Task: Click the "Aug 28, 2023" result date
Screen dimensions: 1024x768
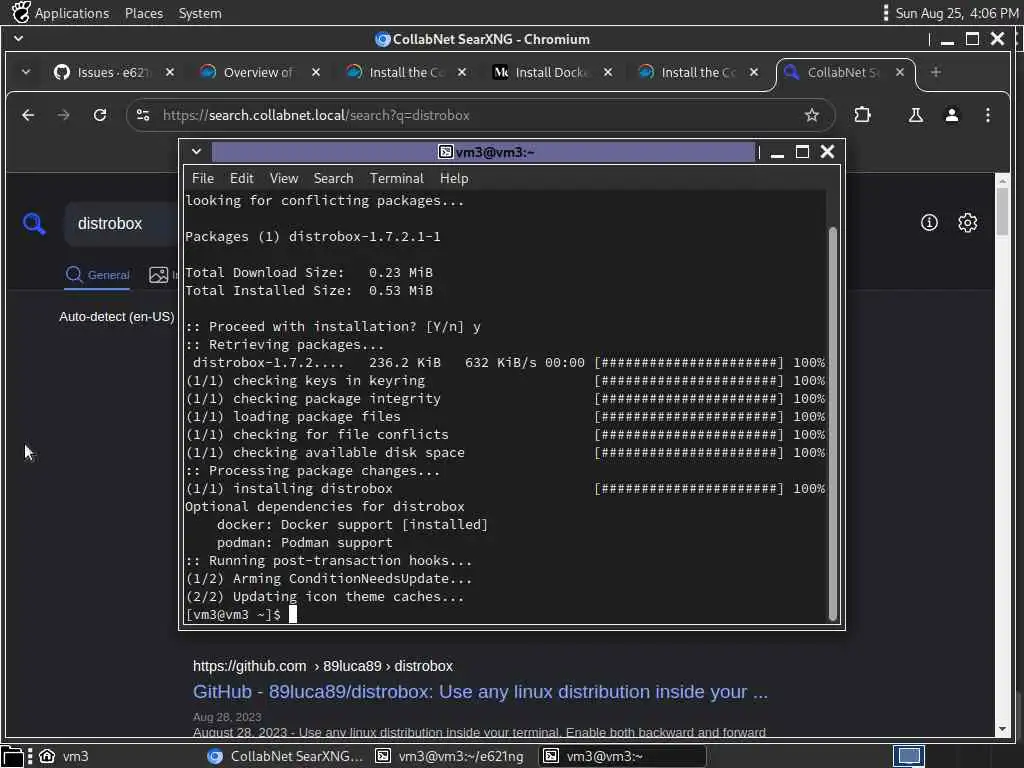Action: click(x=227, y=716)
